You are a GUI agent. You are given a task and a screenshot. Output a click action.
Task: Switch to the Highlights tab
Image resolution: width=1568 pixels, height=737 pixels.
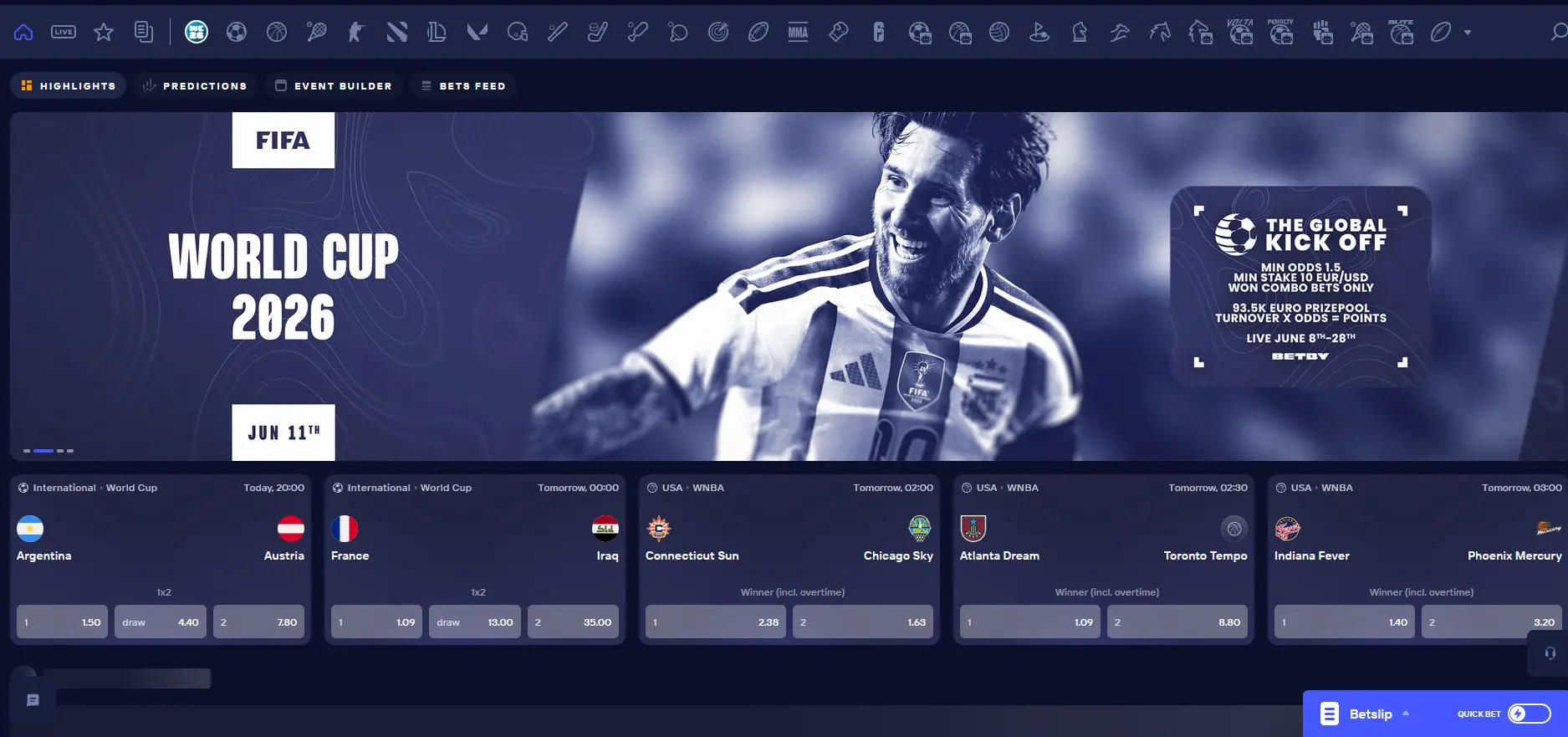coord(68,85)
